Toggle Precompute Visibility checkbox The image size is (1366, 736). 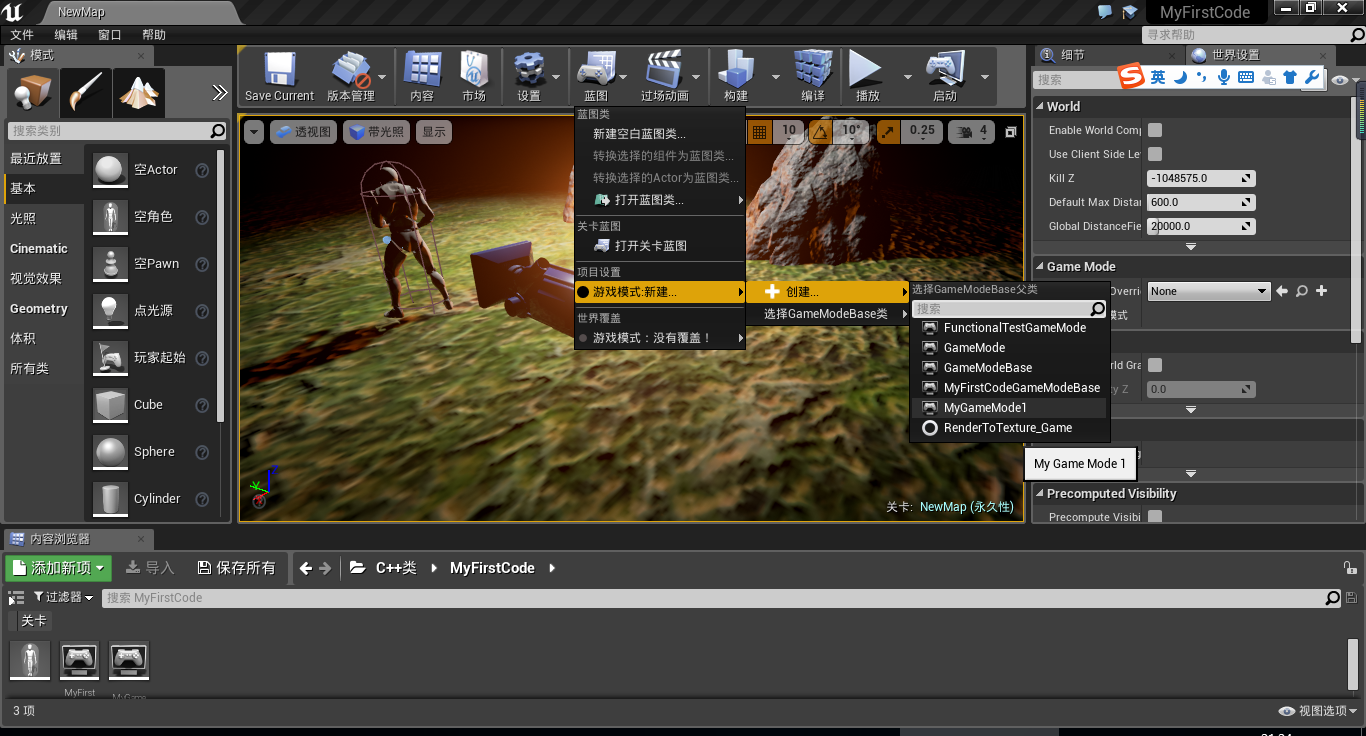click(x=1155, y=517)
